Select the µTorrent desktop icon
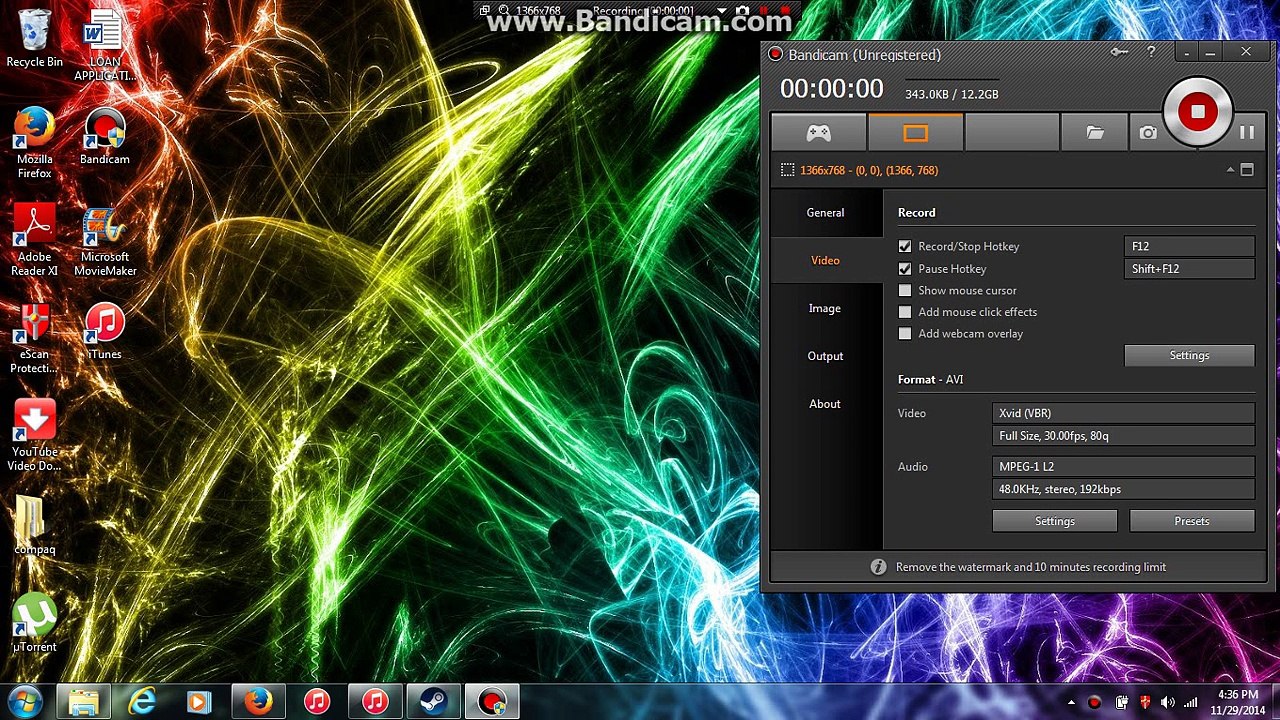Viewport: 1280px width, 720px height. [34, 623]
